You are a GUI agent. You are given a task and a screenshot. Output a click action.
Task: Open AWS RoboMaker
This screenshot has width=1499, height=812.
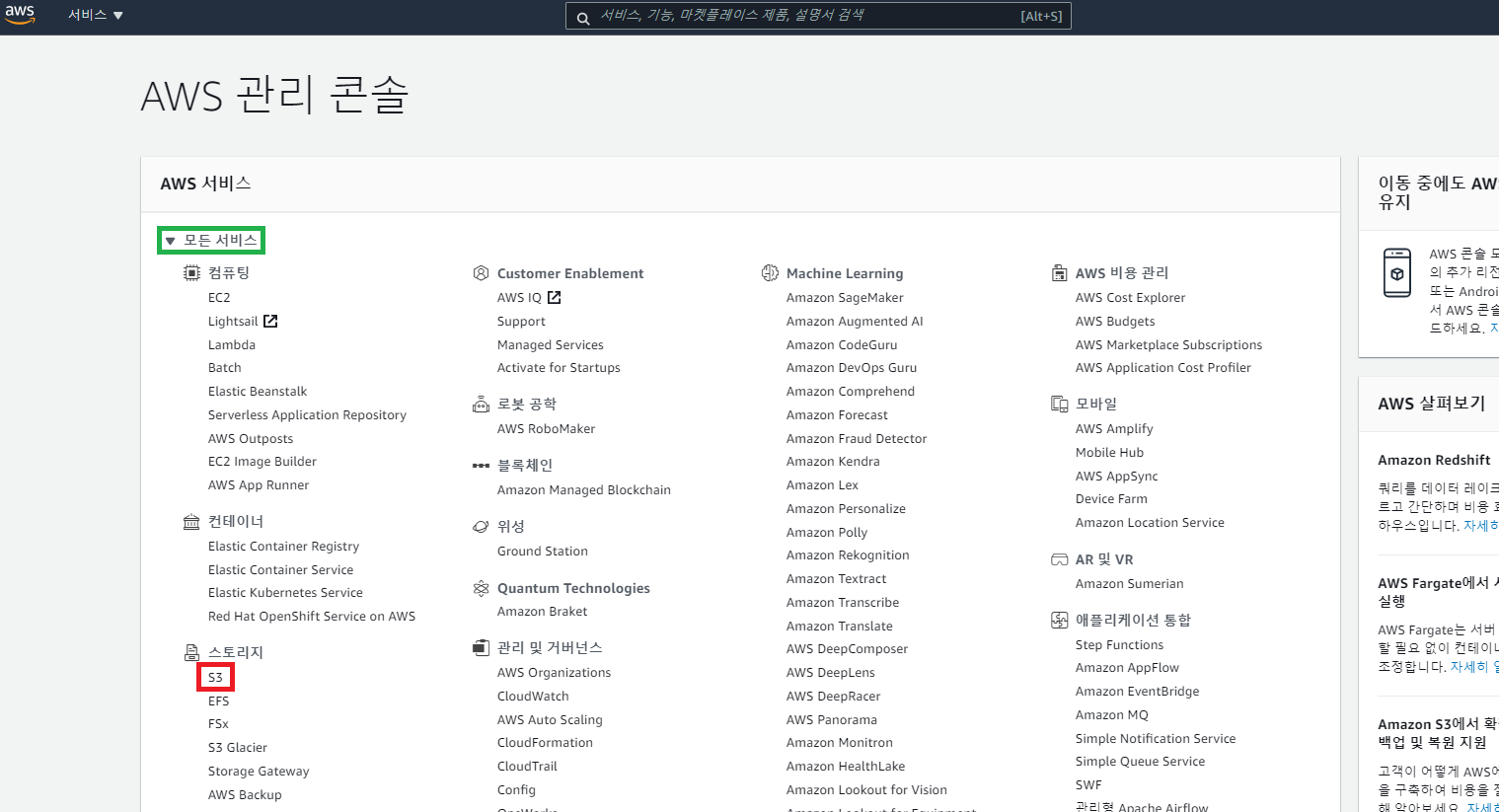pos(546,429)
